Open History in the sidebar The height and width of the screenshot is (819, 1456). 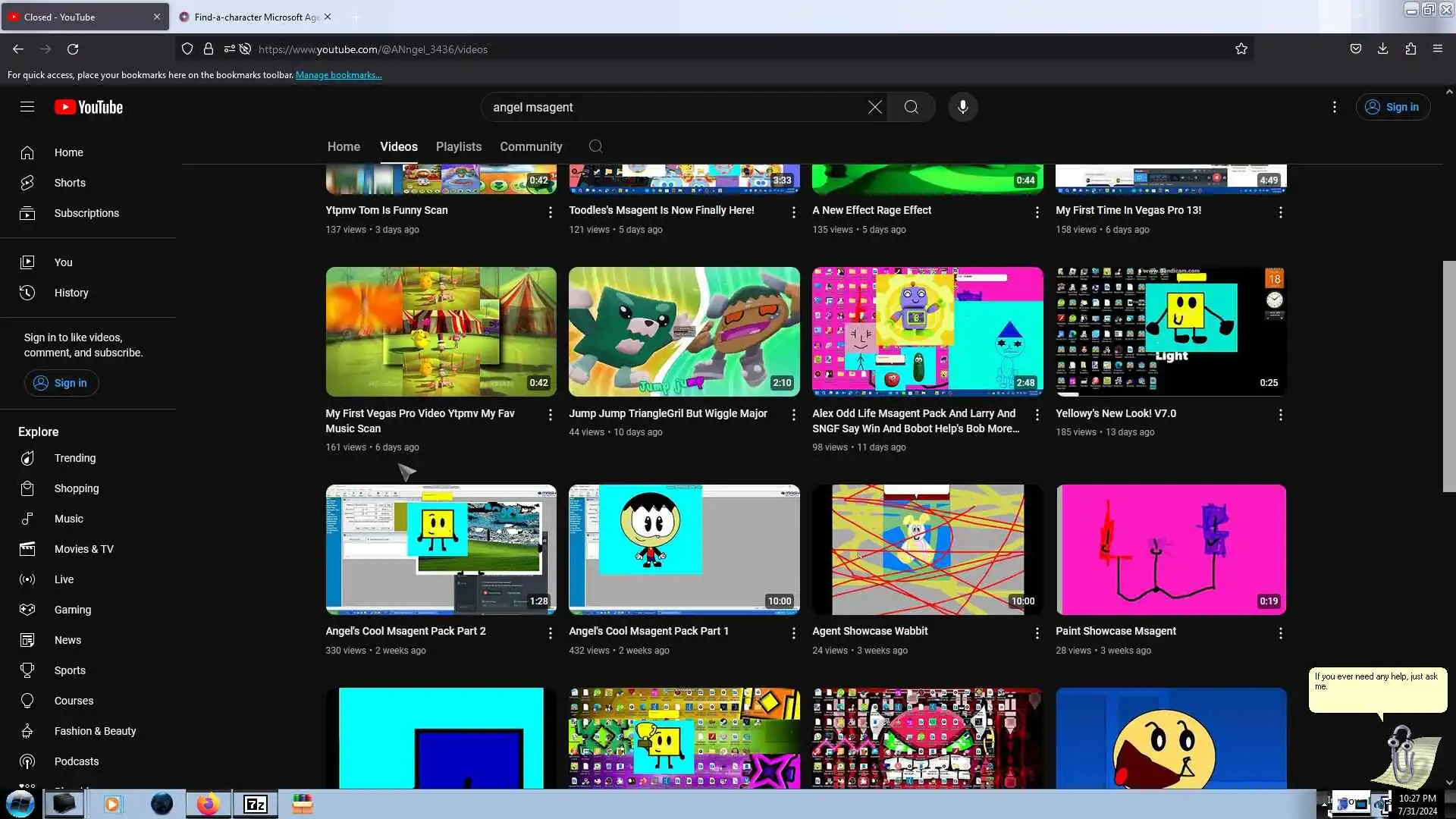coord(71,293)
